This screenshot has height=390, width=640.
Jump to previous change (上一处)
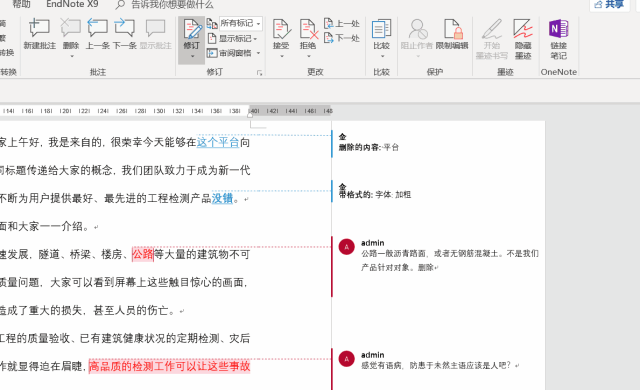[x=342, y=24]
